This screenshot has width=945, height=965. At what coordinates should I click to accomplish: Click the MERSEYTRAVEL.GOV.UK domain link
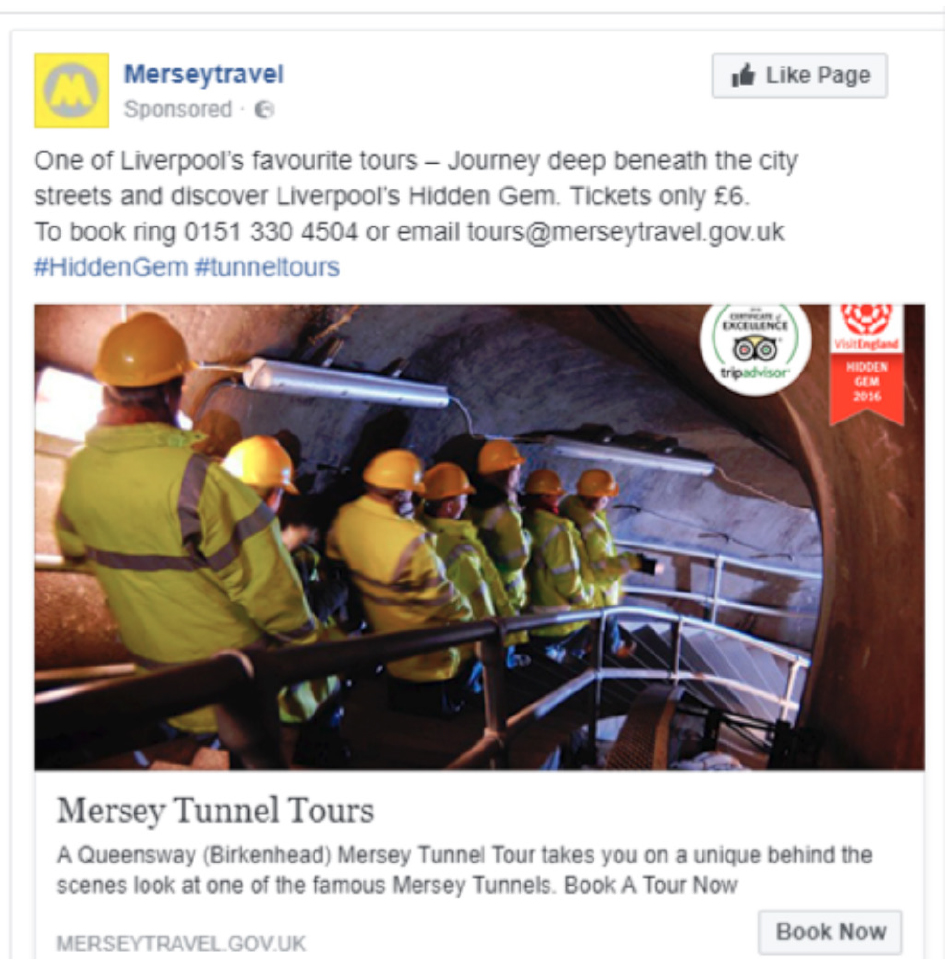pyautogui.click(x=181, y=943)
